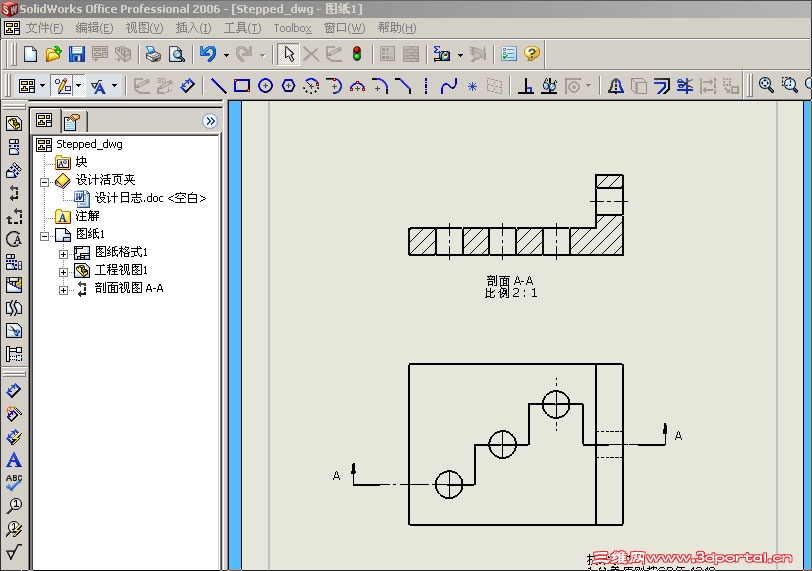Select the Sketch Fillet tool
The image size is (812, 571).
380,85
